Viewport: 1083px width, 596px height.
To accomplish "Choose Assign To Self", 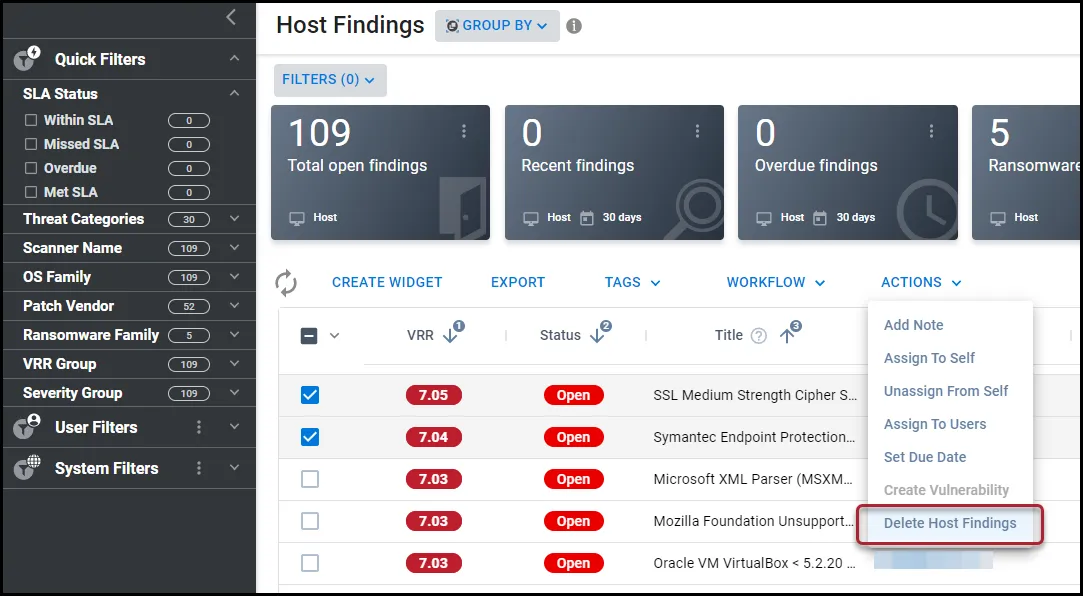I will pos(929,358).
